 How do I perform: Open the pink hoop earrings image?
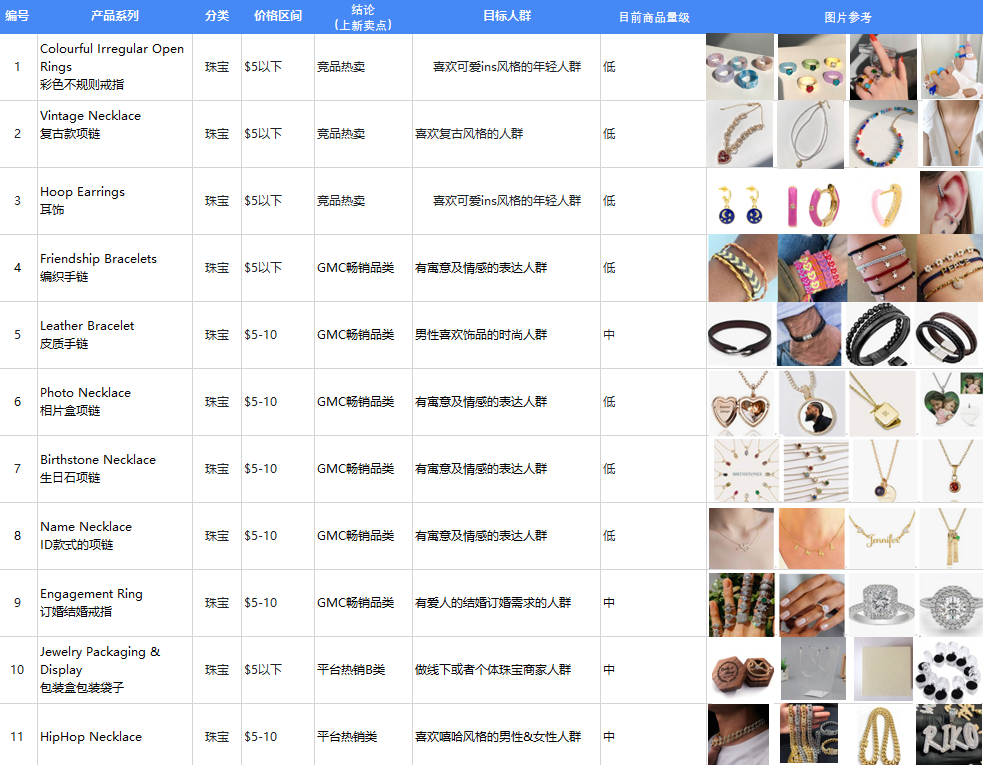point(813,206)
